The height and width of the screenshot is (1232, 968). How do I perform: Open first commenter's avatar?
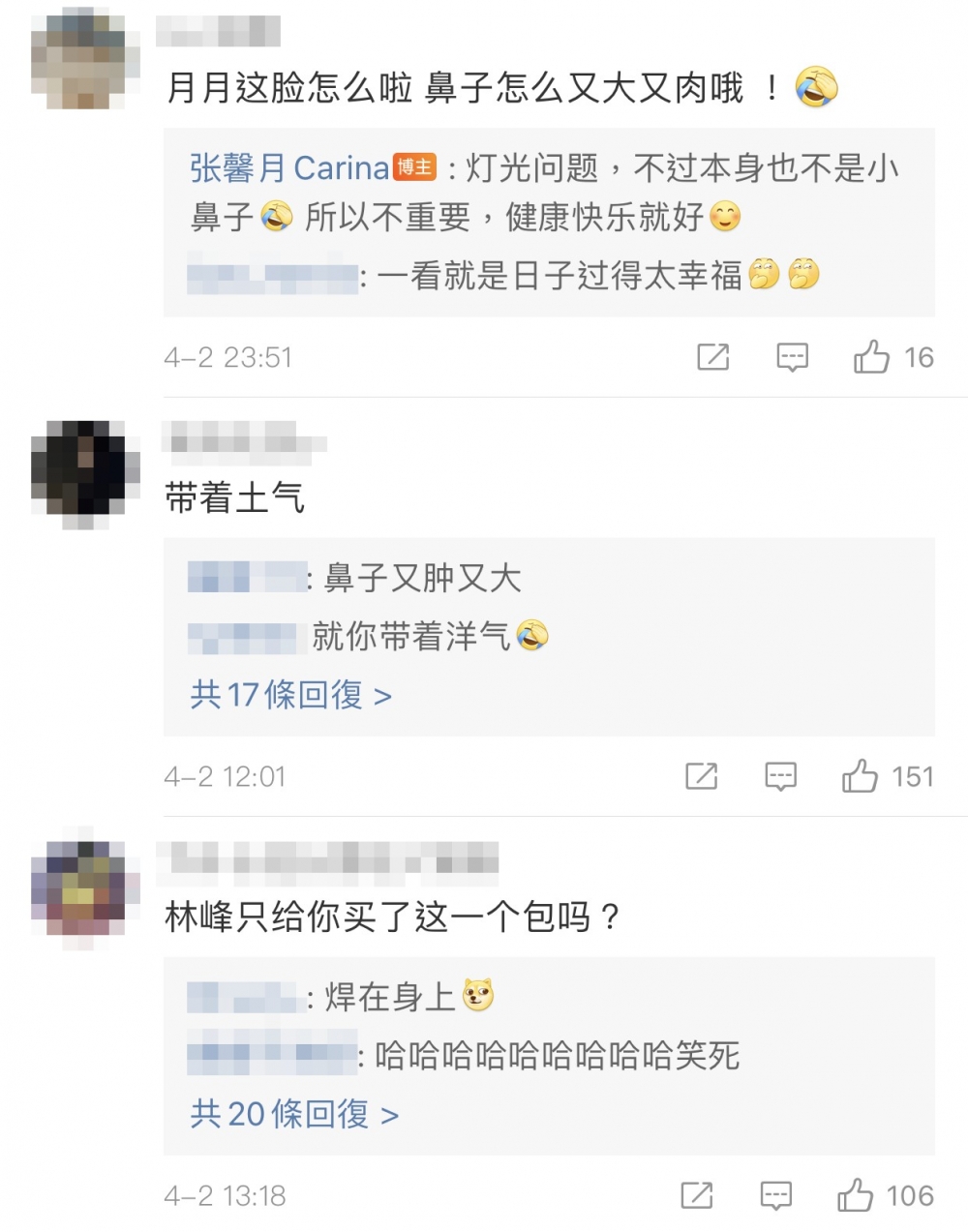[x=78, y=58]
